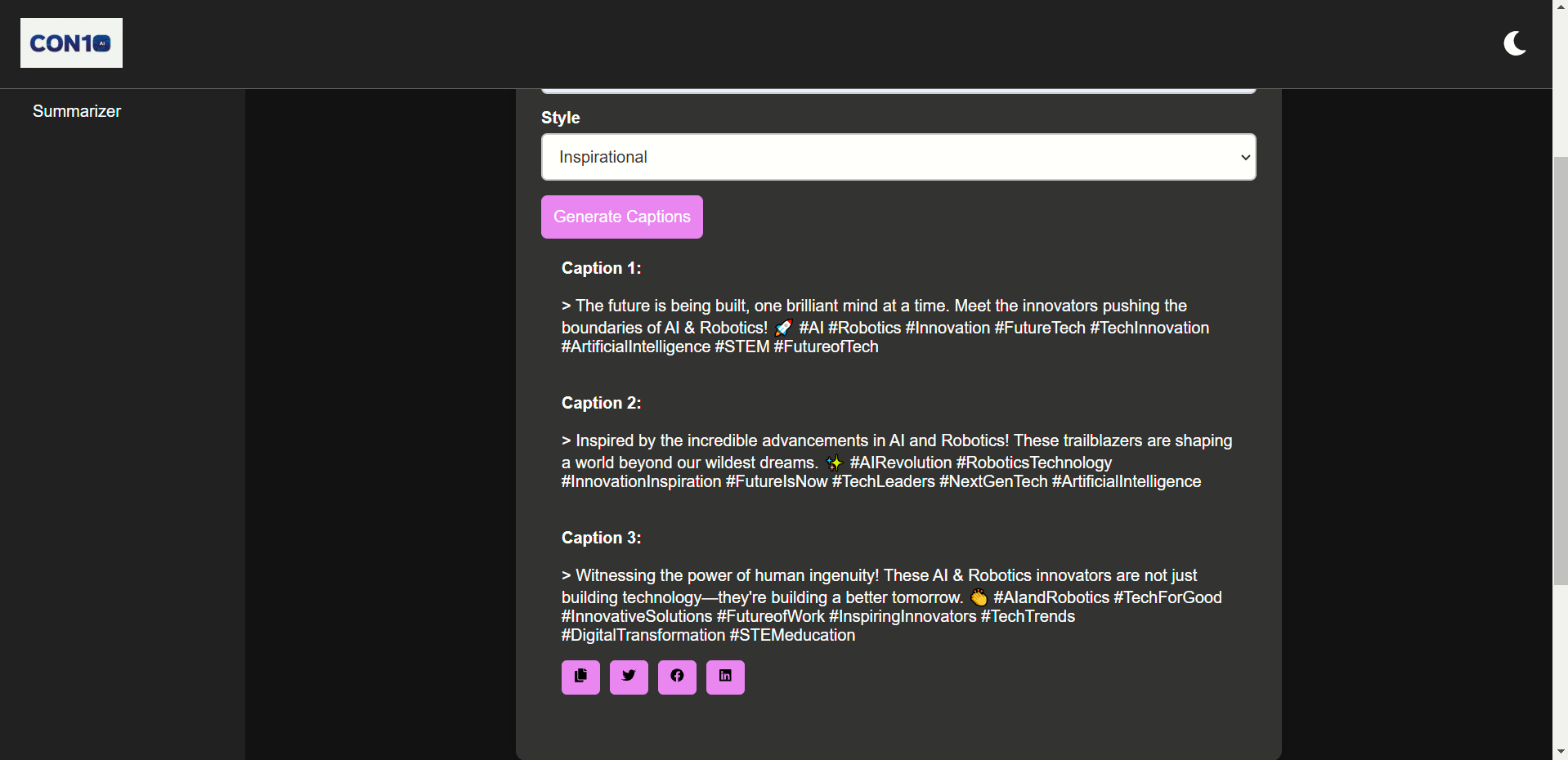1568x760 pixels.
Task: Click the #STEMeducation hashtag in Caption 3
Action: 791,635
